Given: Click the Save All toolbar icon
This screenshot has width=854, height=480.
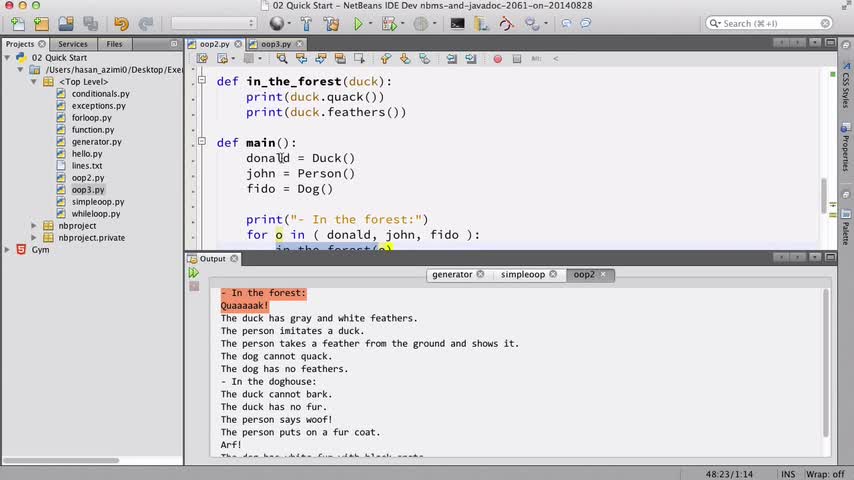Looking at the screenshot, I should click(x=90, y=23).
